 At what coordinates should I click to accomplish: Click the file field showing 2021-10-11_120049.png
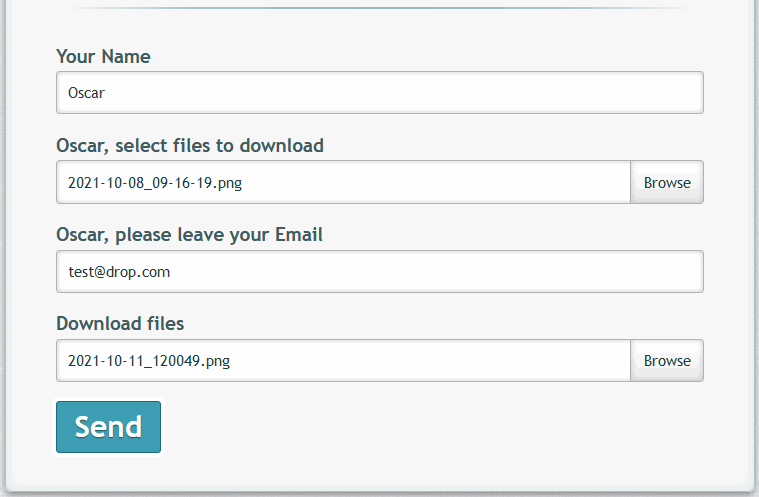(x=343, y=360)
